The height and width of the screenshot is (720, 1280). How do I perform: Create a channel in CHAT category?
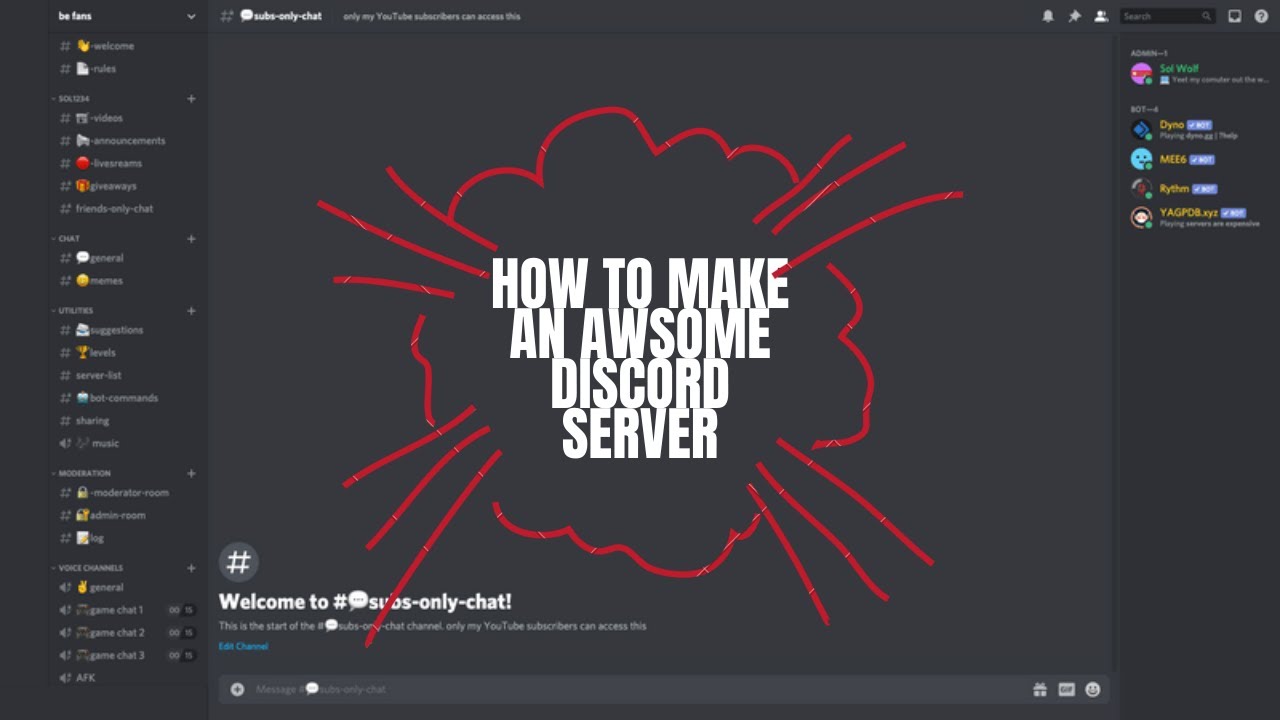click(191, 239)
